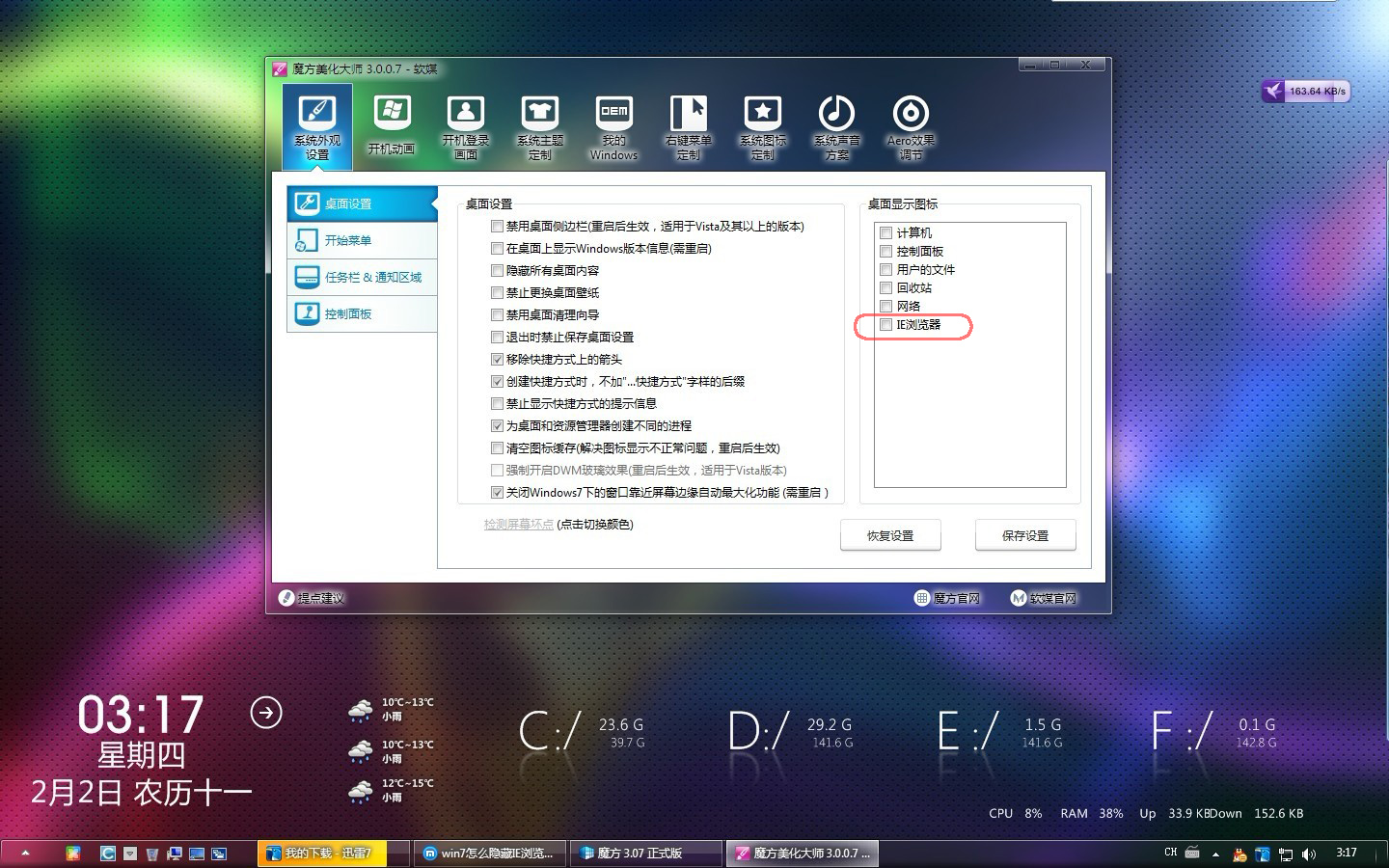Uncheck 移除快捷方式上的箭头 option
1389x868 pixels.
pos(497,359)
